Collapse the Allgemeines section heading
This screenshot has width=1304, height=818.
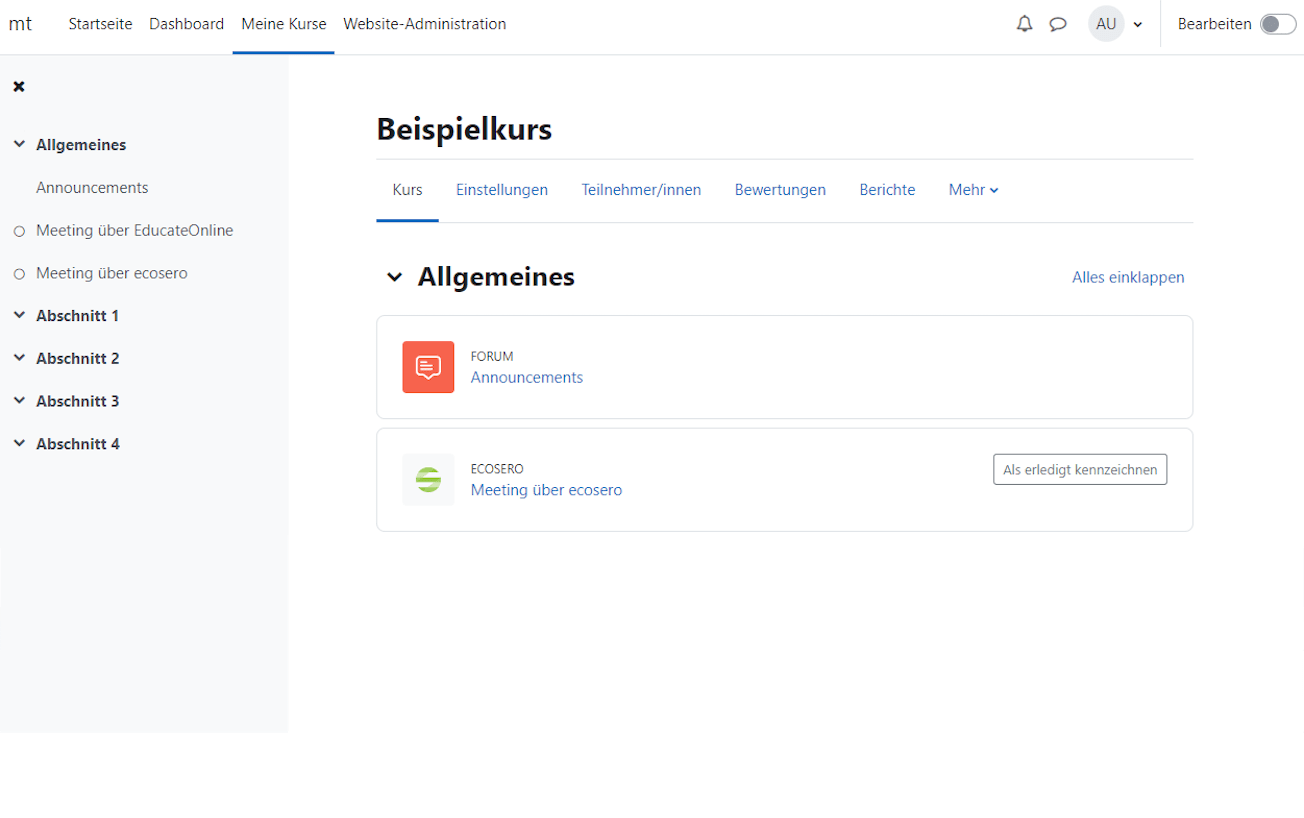pyautogui.click(x=394, y=277)
